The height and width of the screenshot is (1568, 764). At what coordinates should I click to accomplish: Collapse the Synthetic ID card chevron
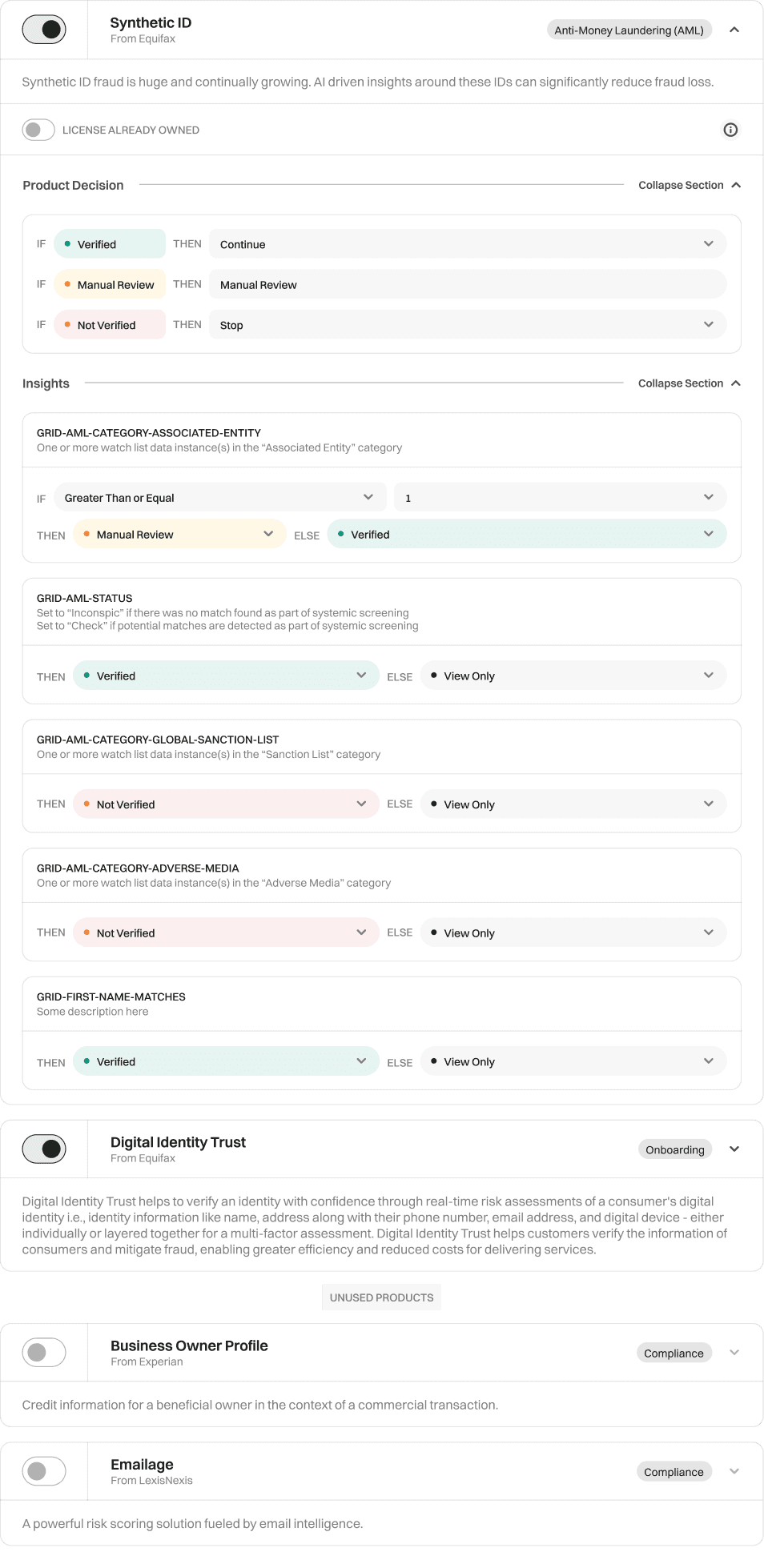734,30
